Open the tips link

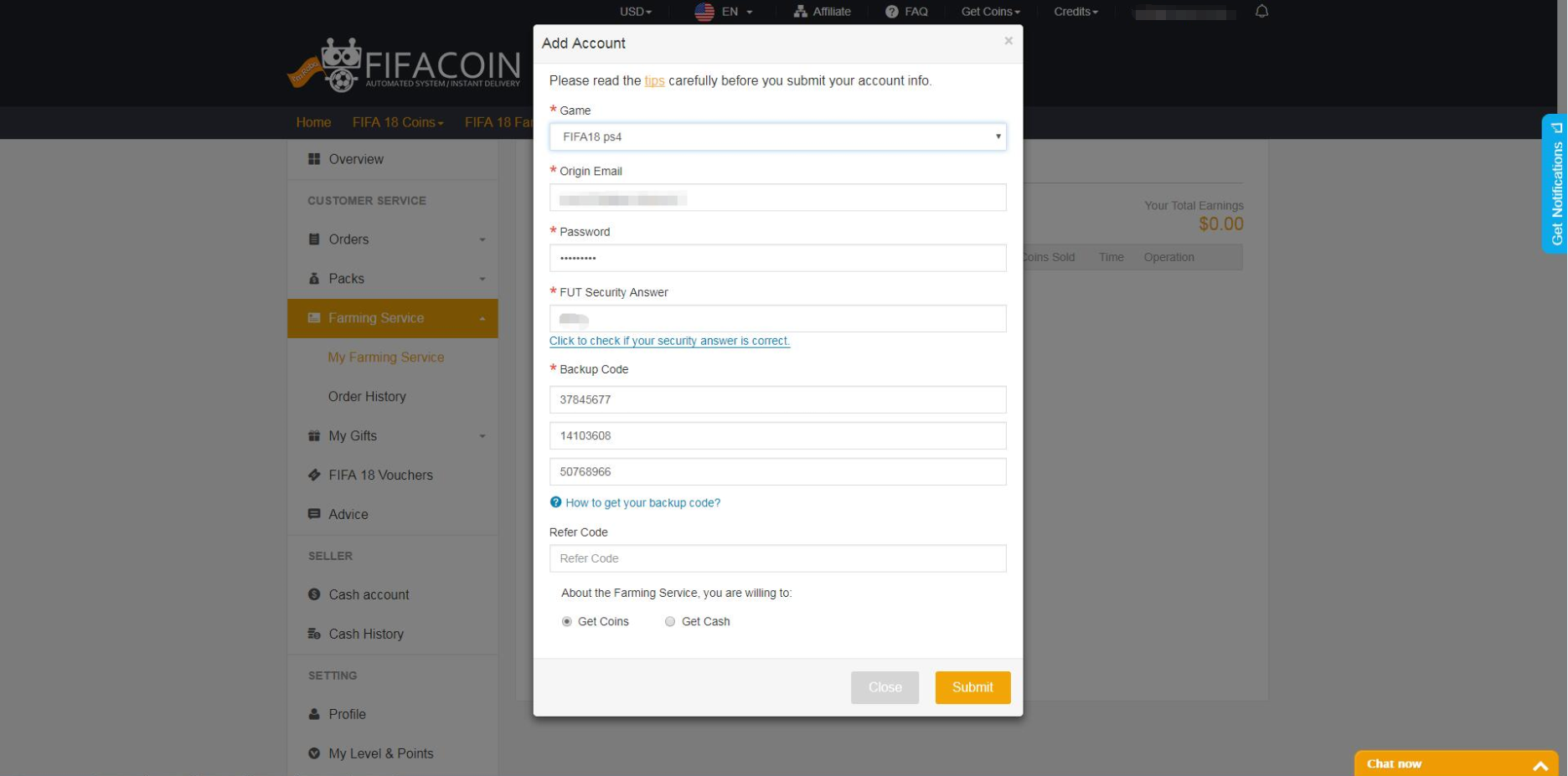(654, 81)
